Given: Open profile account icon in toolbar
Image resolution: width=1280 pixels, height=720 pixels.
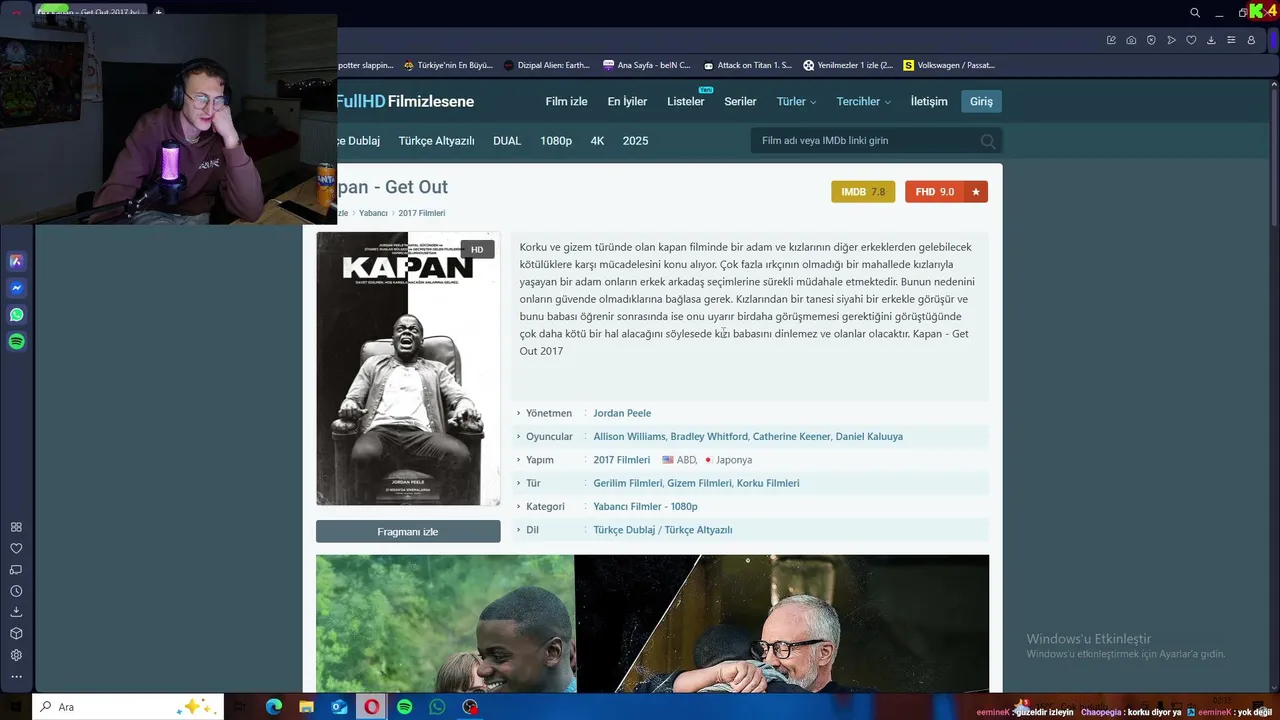Looking at the screenshot, I should 1251,40.
